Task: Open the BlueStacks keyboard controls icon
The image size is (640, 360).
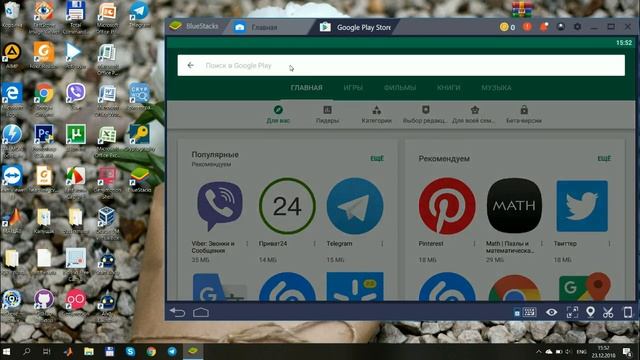Action: [x=529, y=313]
